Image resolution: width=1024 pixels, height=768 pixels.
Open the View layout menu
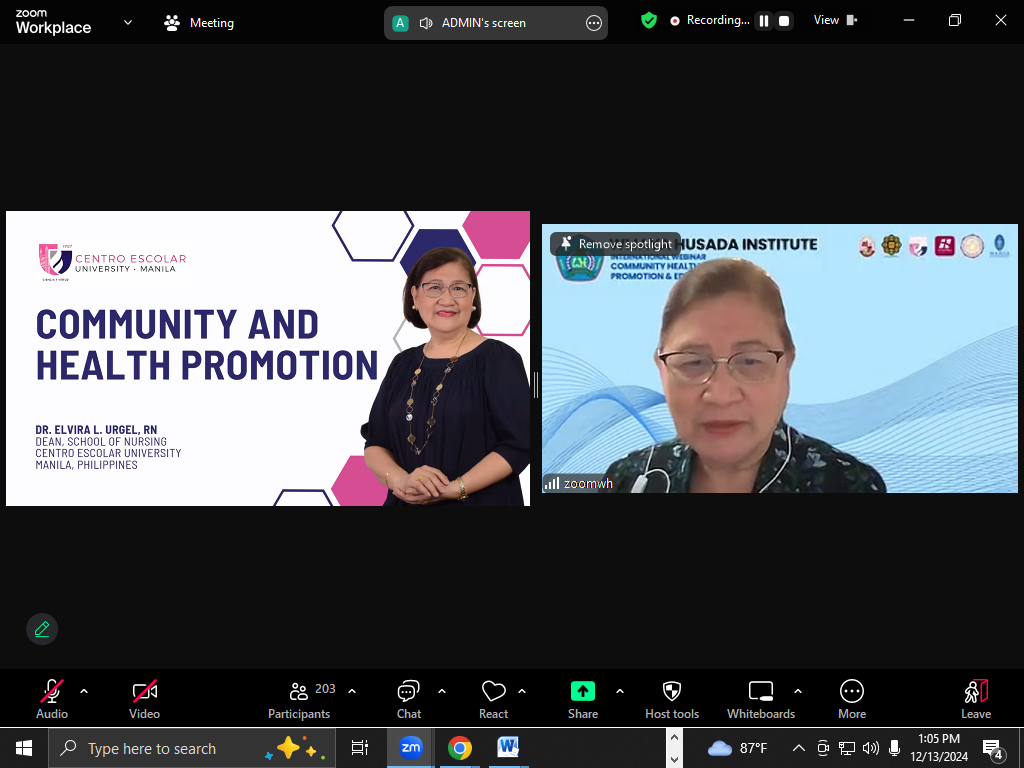(x=835, y=20)
